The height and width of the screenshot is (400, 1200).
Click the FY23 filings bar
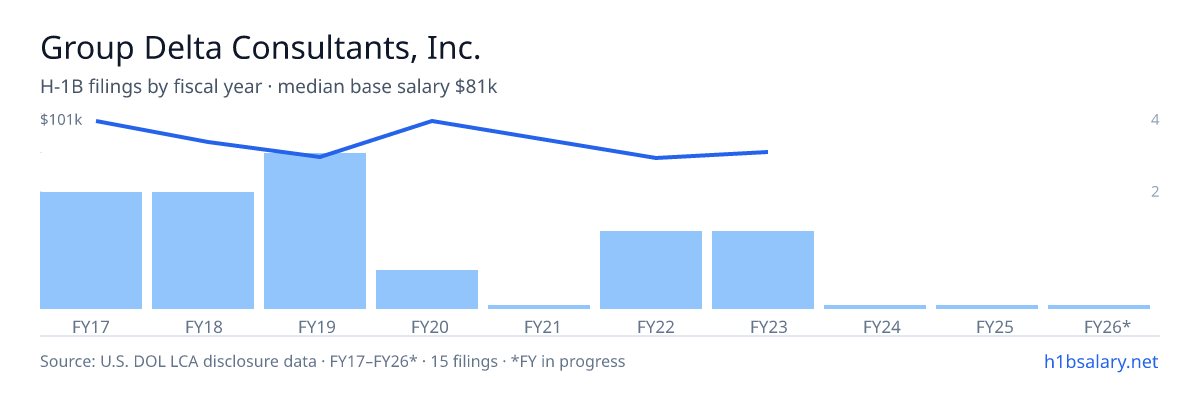click(763, 270)
